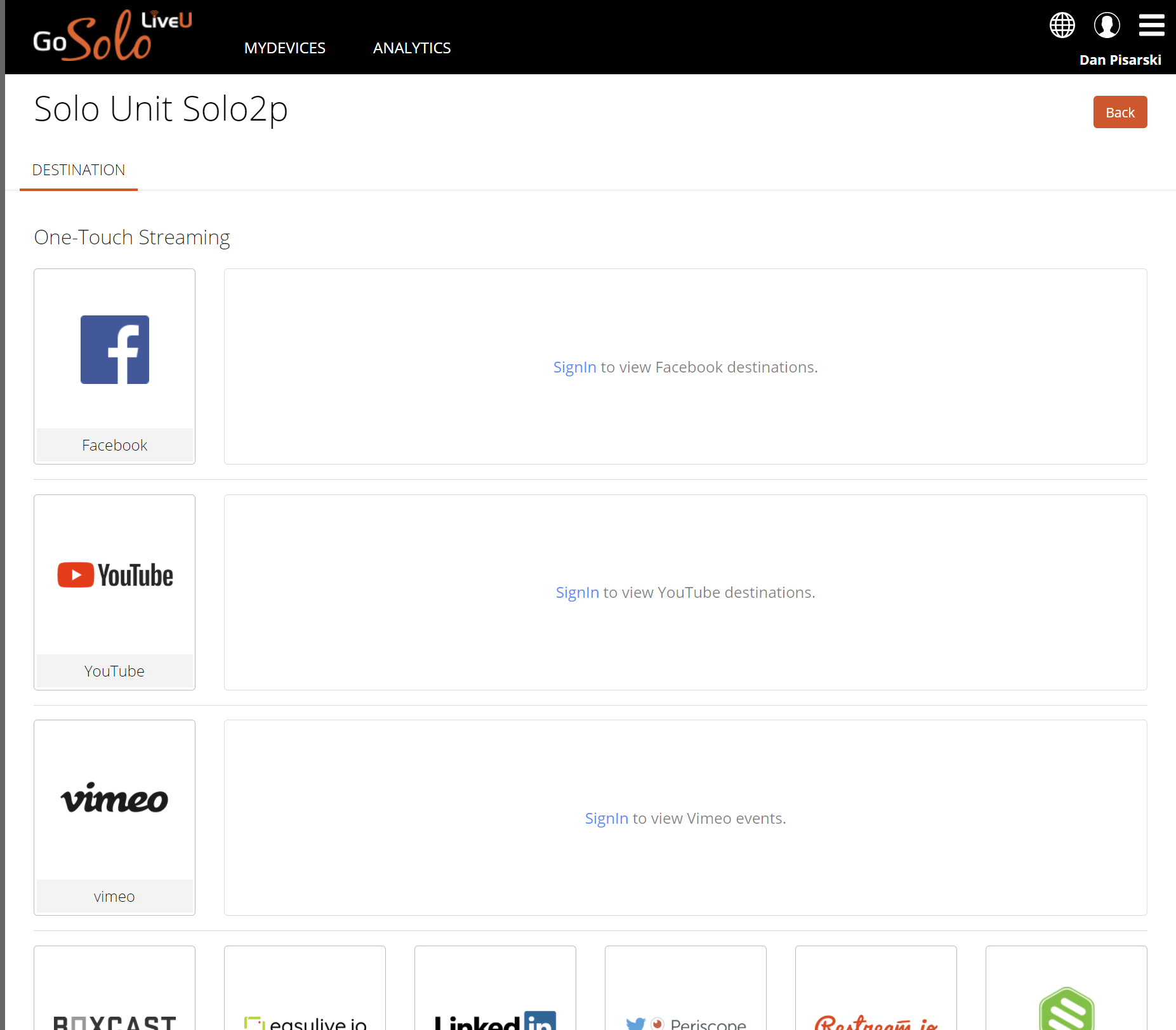1176x1030 pixels.
Task: Go to MYDEVICES
Action: 285,48
